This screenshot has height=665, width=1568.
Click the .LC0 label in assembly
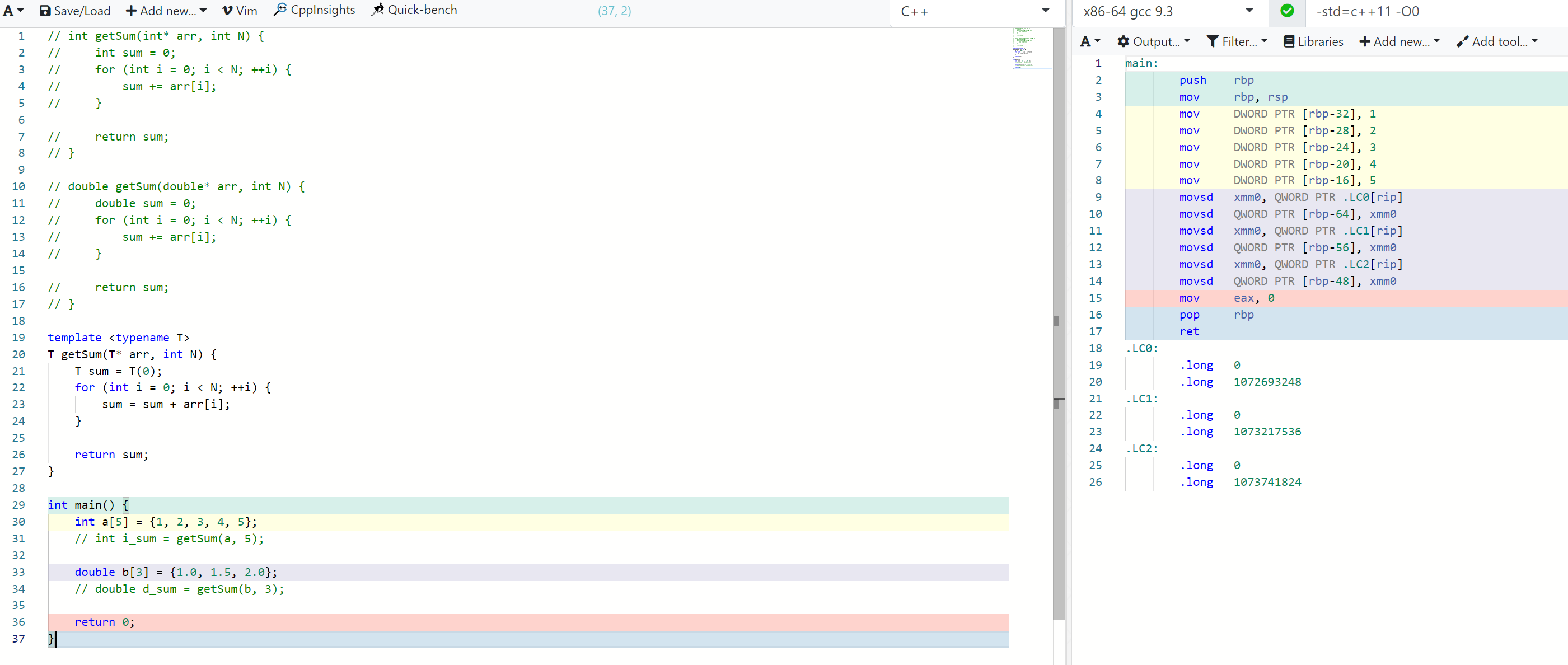(1141, 348)
